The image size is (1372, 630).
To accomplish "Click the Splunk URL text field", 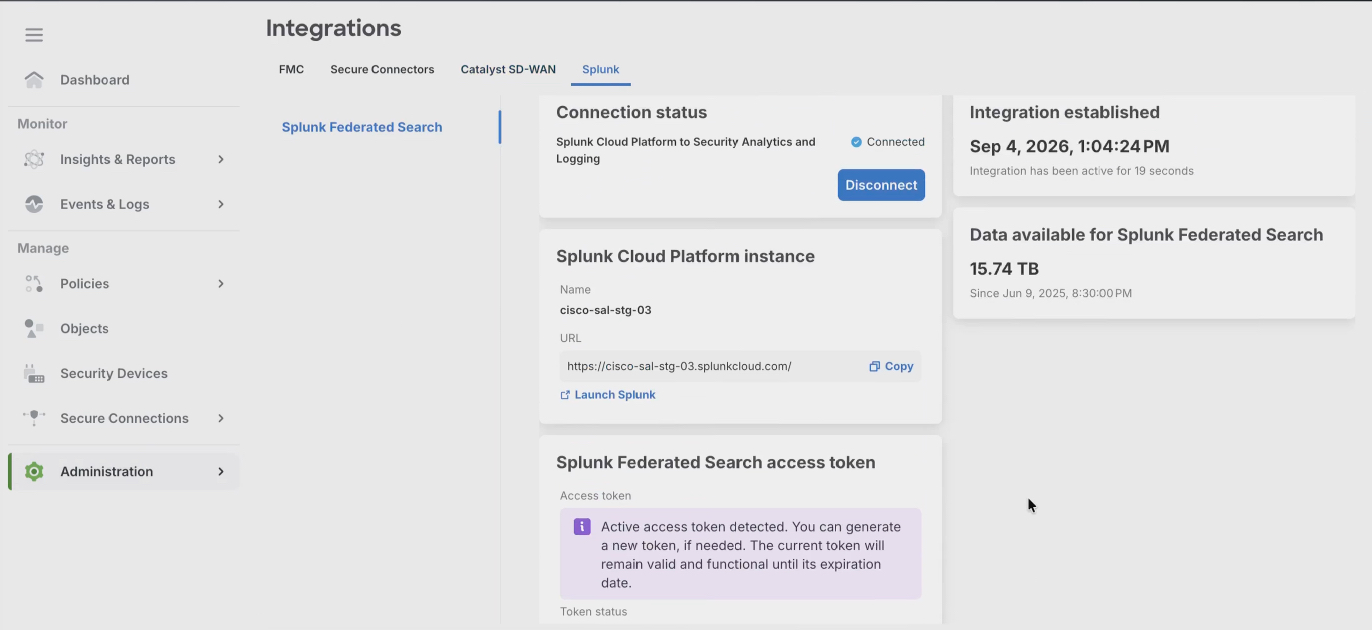I will 740,366.
